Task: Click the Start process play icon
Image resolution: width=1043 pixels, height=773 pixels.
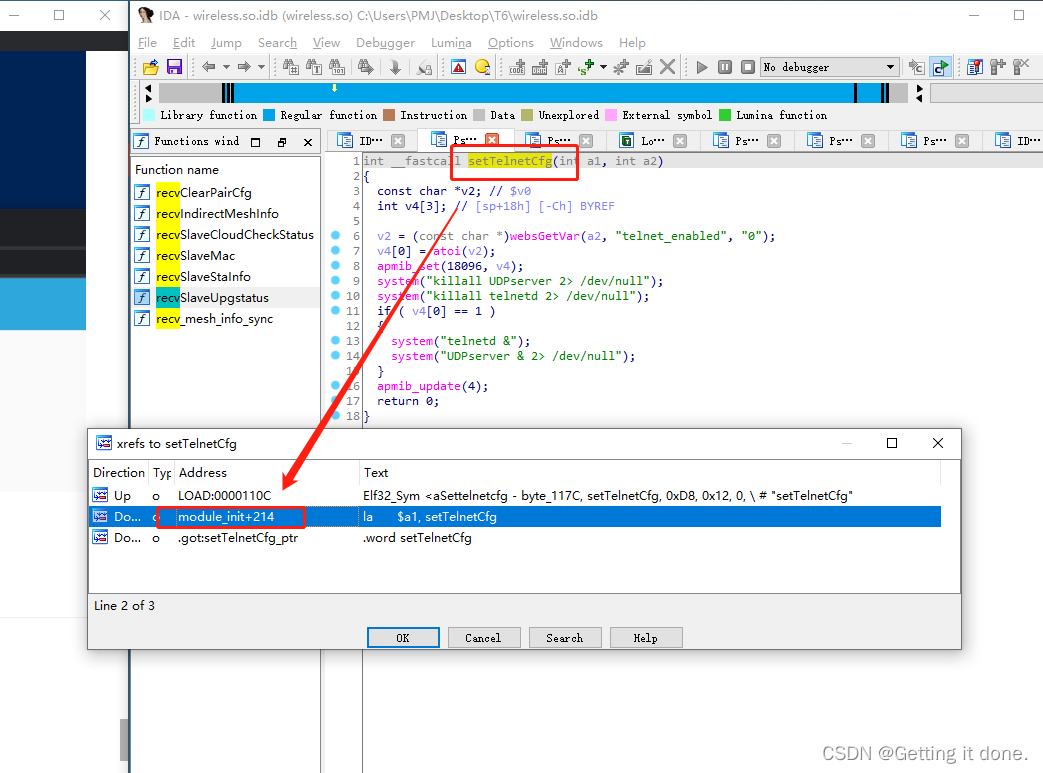Action: click(x=702, y=67)
